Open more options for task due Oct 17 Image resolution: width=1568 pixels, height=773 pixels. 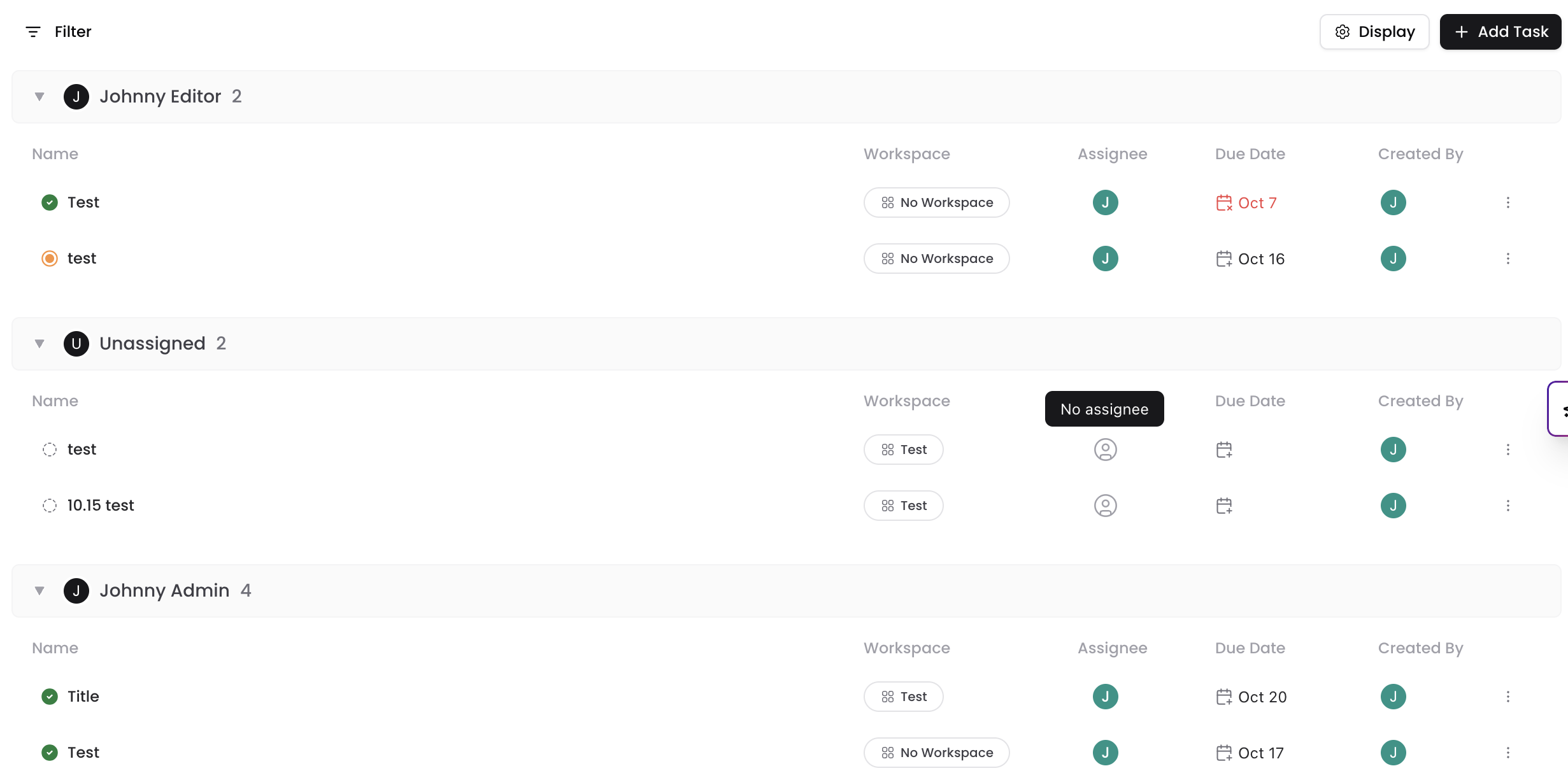tap(1508, 753)
